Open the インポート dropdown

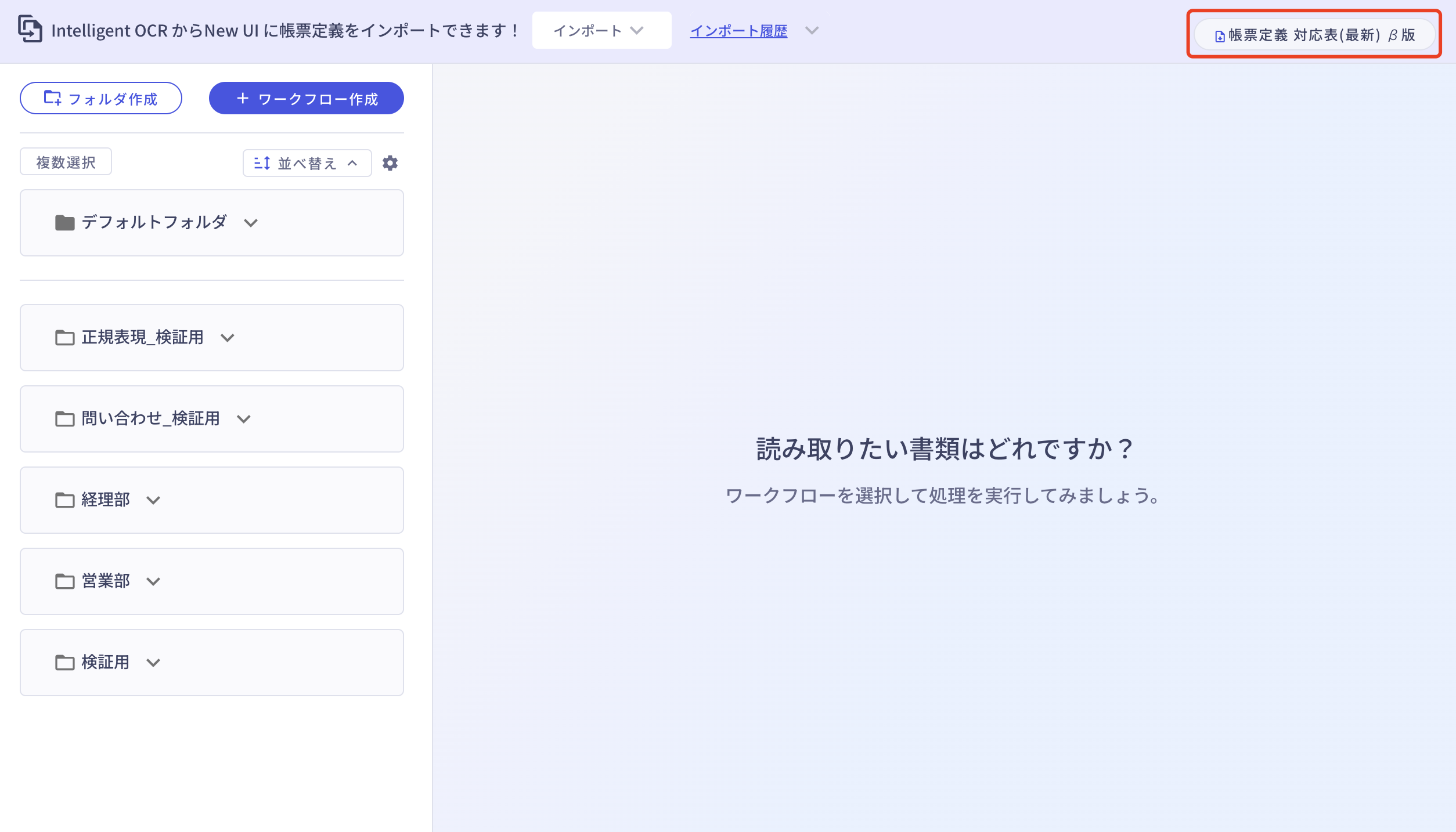(x=601, y=30)
